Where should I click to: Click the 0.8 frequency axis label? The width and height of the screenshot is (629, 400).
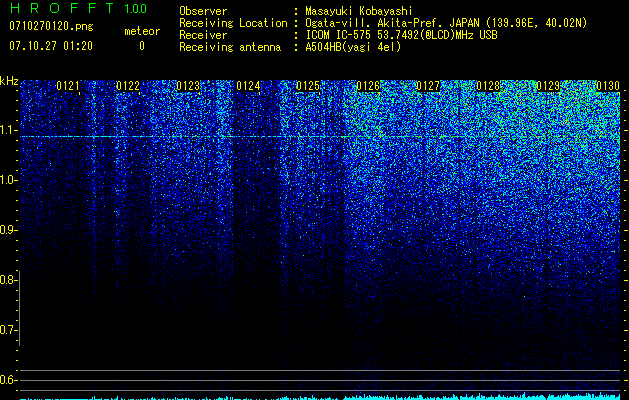click(x=8, y=280)
